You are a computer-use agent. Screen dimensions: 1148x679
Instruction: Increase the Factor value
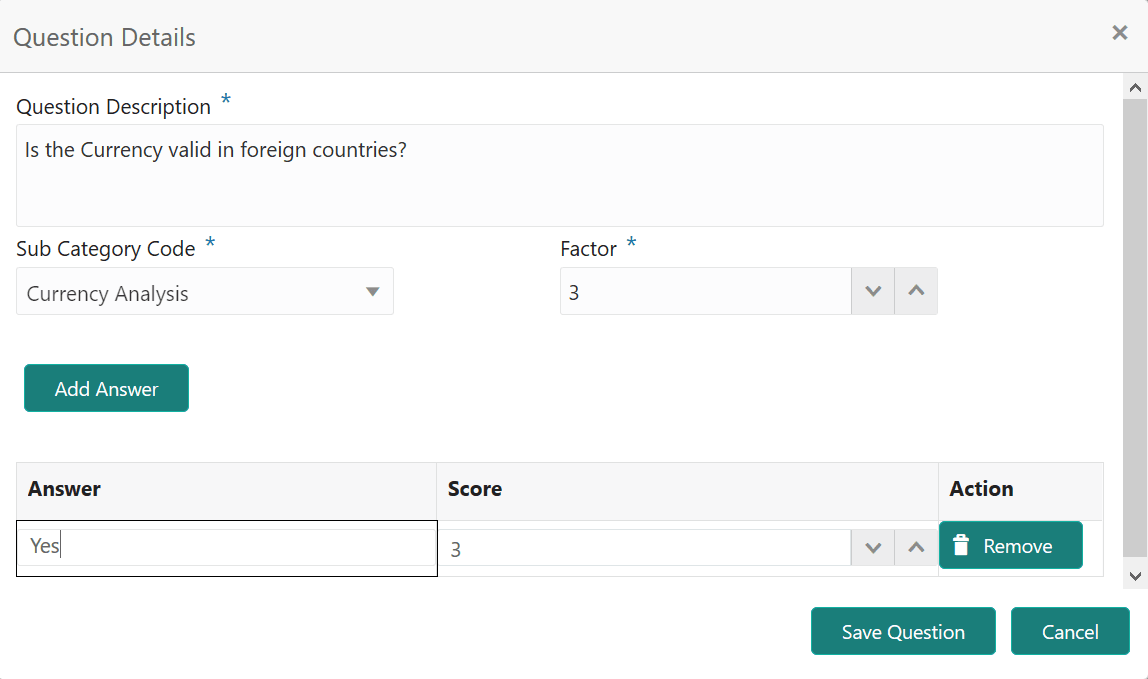click(x=916, y=292)
